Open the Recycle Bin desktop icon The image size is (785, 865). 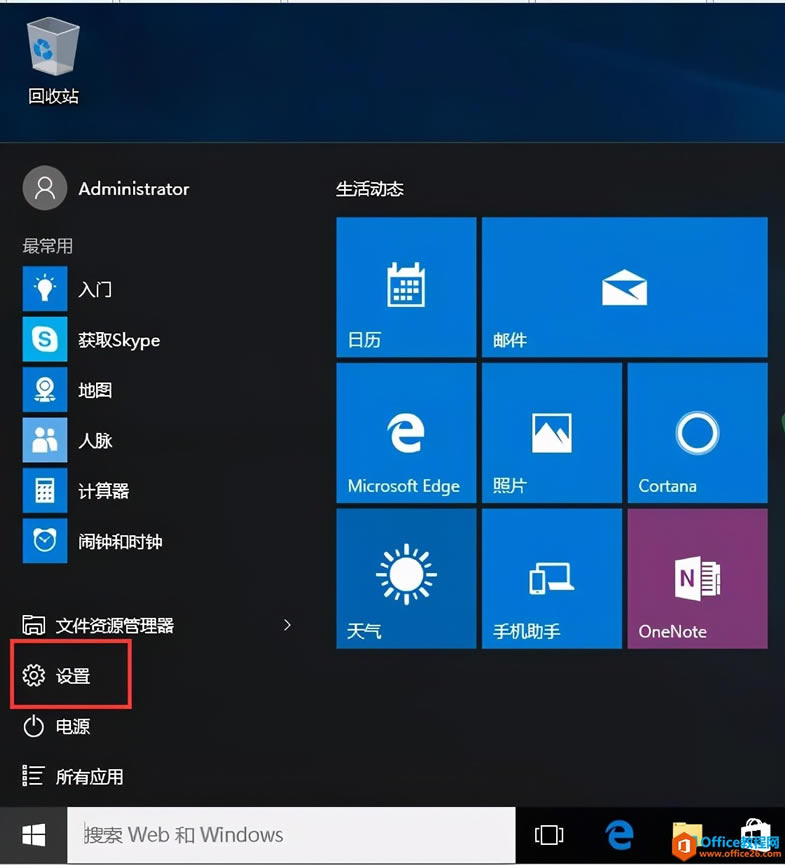[x=53, y=61]
